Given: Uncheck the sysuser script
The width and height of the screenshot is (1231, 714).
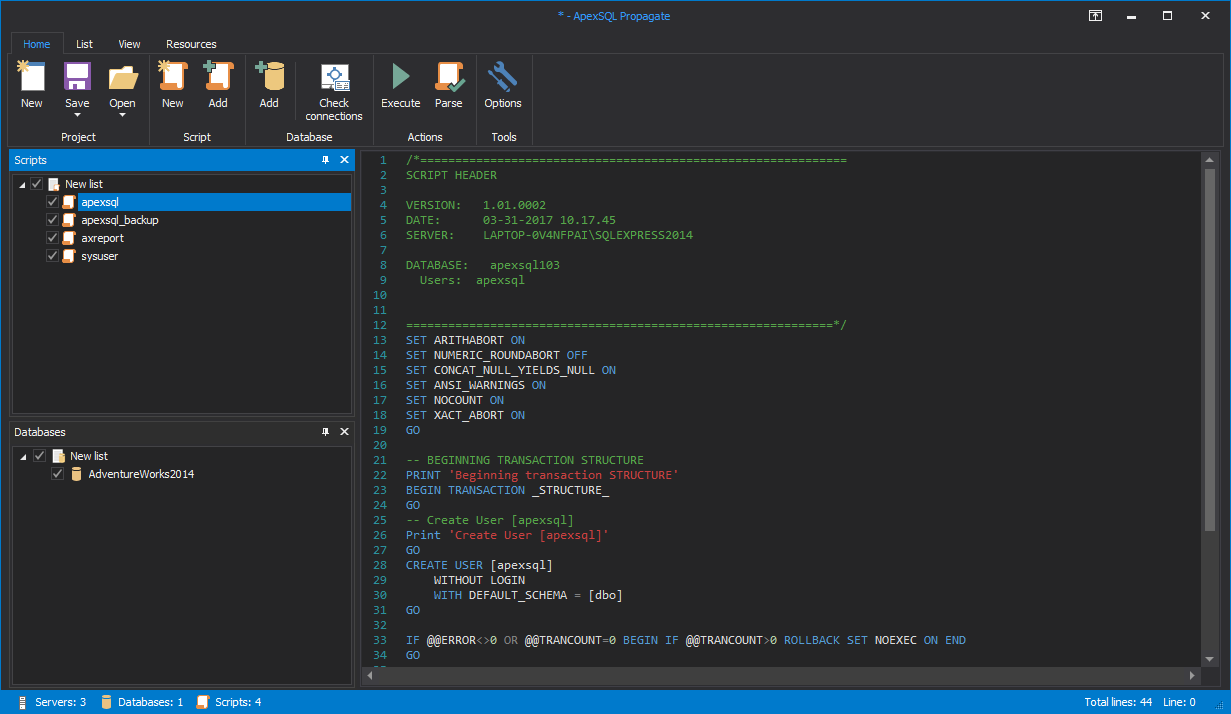Looking at the screenshot, I should (52, 256).
